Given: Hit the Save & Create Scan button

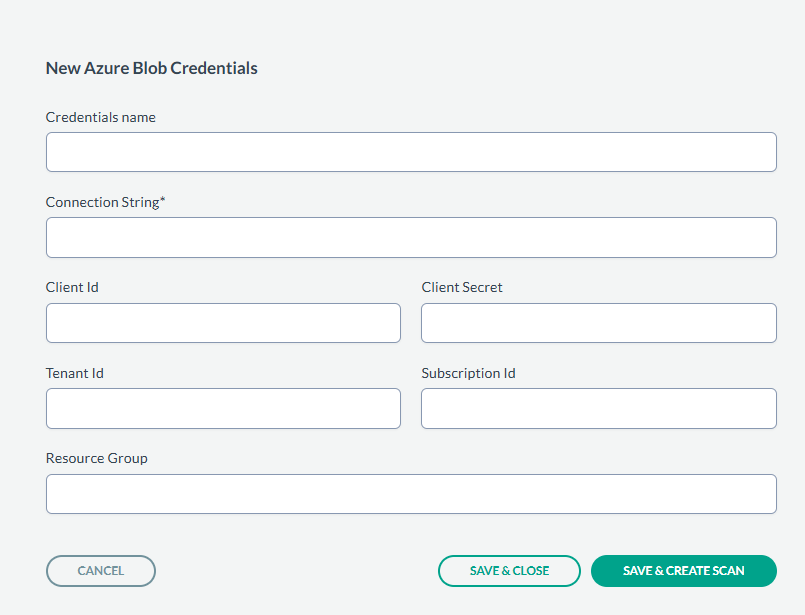Looking at the screenshot, I should 683,571.
